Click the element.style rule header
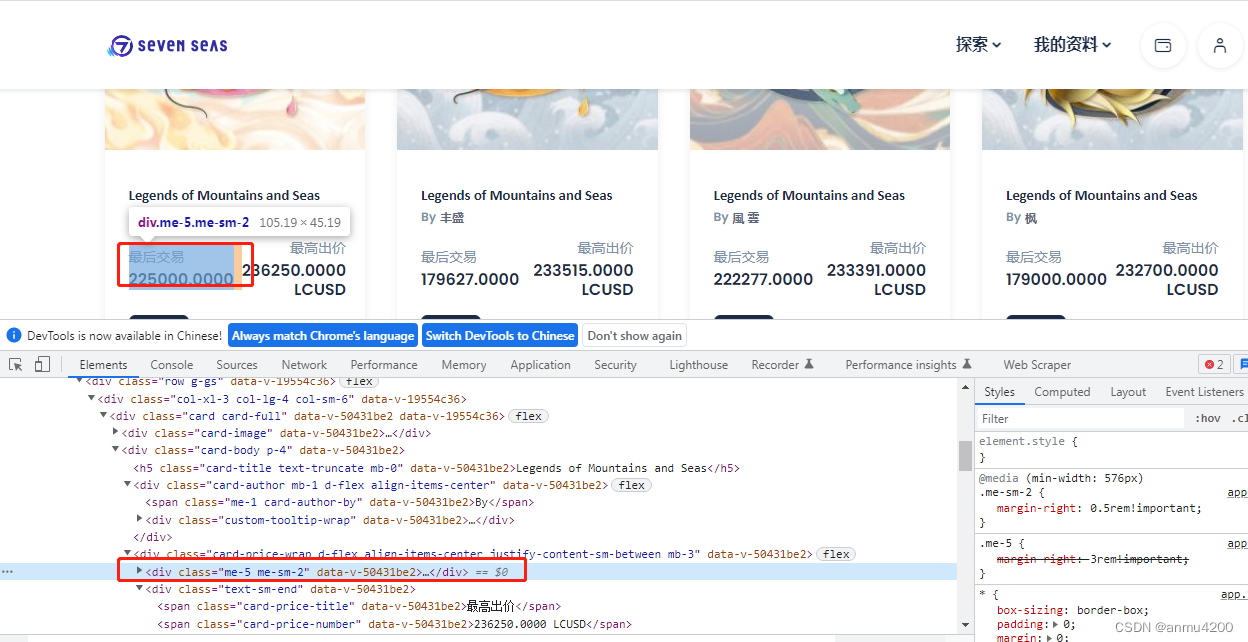Image resolution: width=1248 pixels, height=642 pixels. (x=1028, y=441)
